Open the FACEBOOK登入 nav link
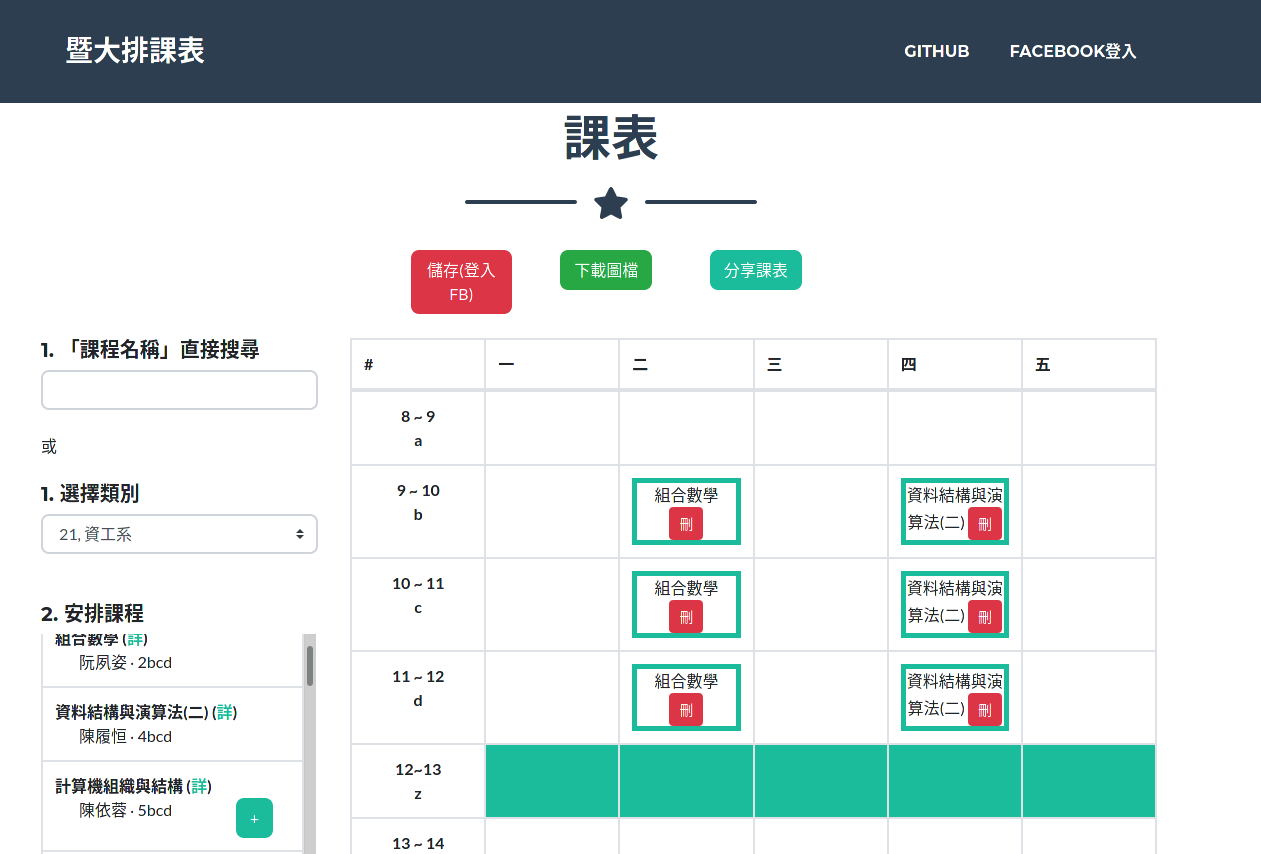The height and width of the screenshot is (854, 1261). (1073, 51)
